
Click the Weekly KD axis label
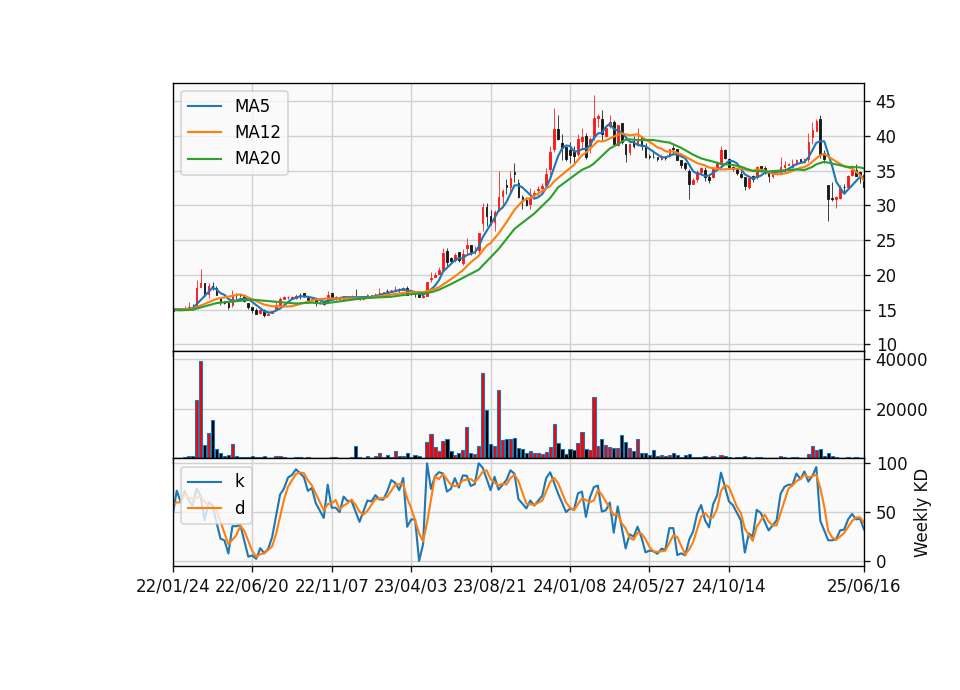(921, 514)
